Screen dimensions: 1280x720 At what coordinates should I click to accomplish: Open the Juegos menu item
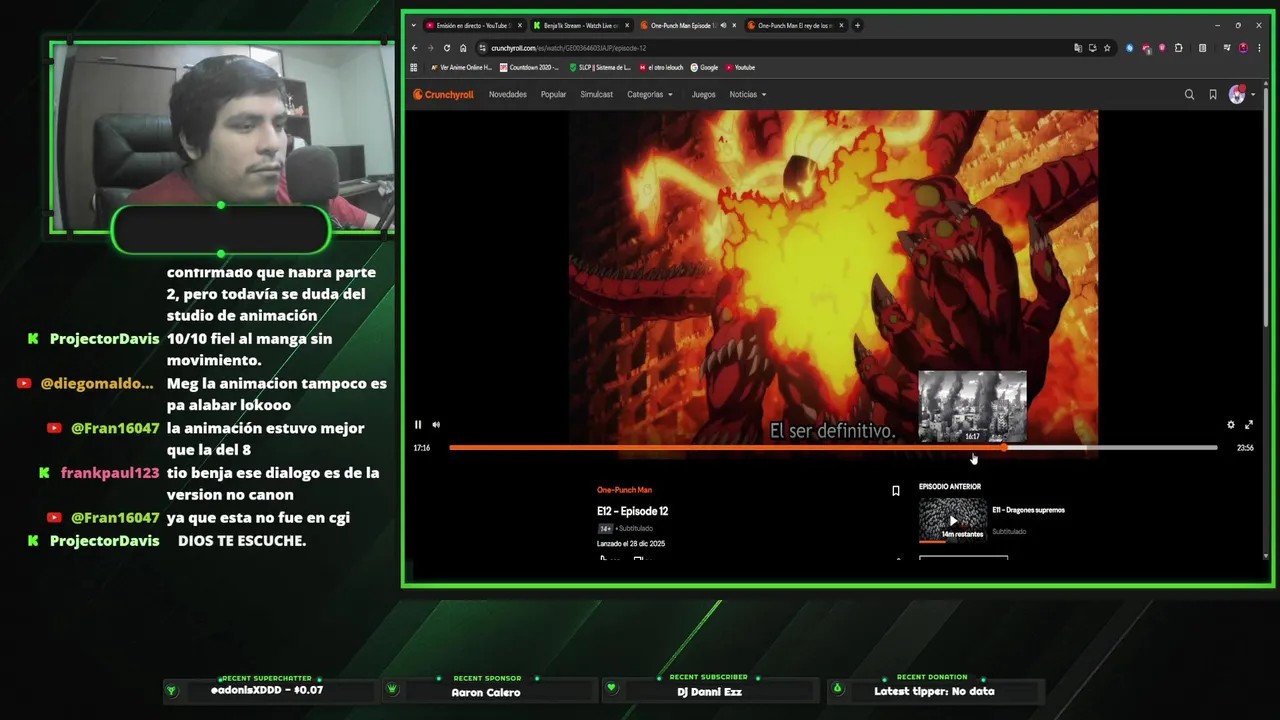click(x=704, y=95)
